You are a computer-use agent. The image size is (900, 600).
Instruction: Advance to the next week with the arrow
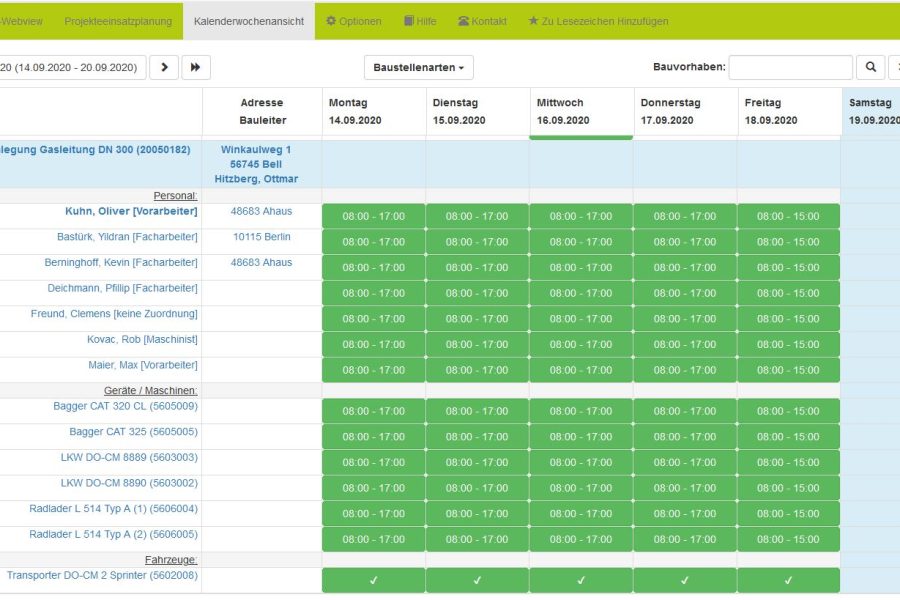click(163, 67)
